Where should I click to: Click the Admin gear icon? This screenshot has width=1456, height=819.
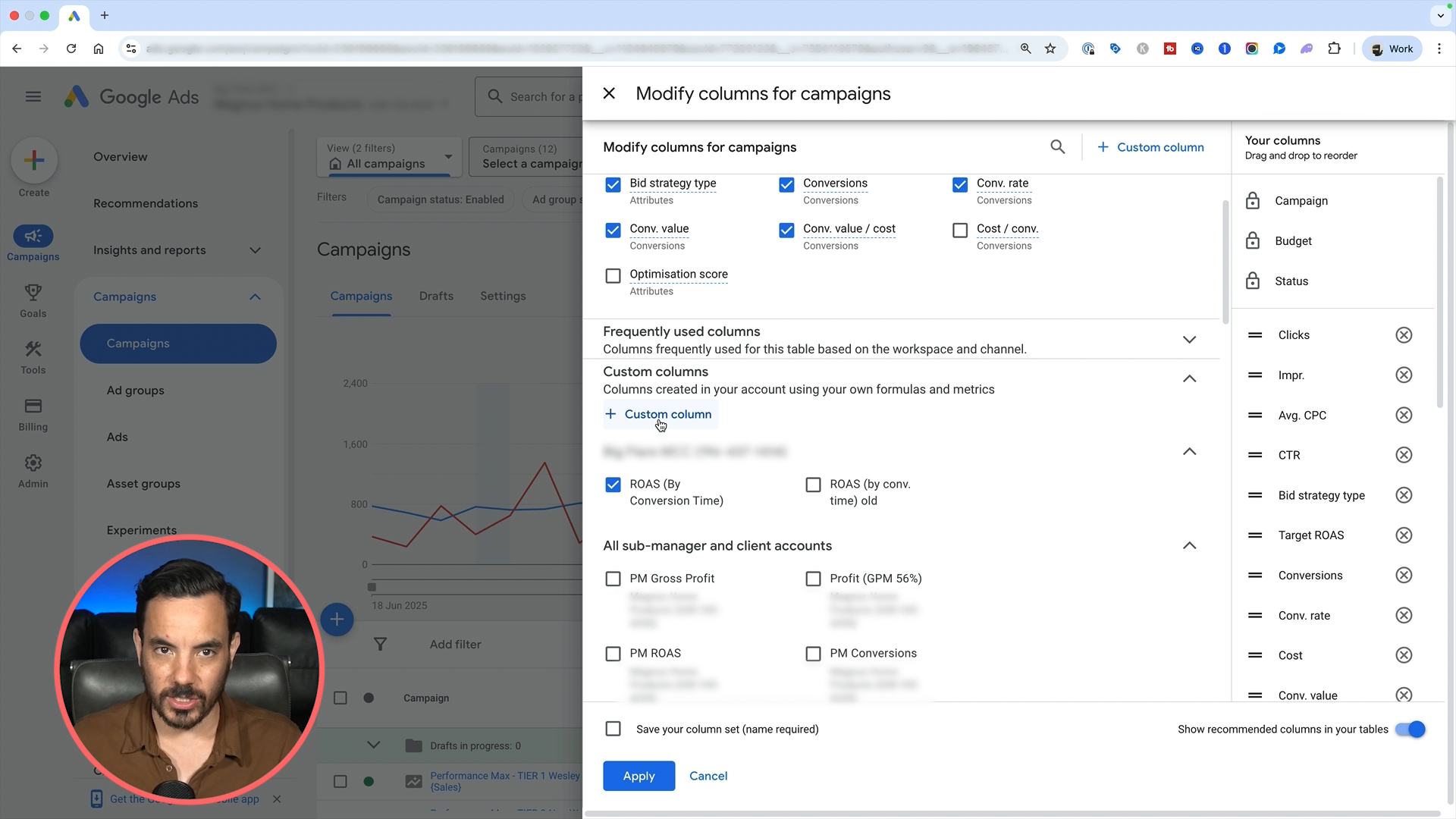click(33, 463)
